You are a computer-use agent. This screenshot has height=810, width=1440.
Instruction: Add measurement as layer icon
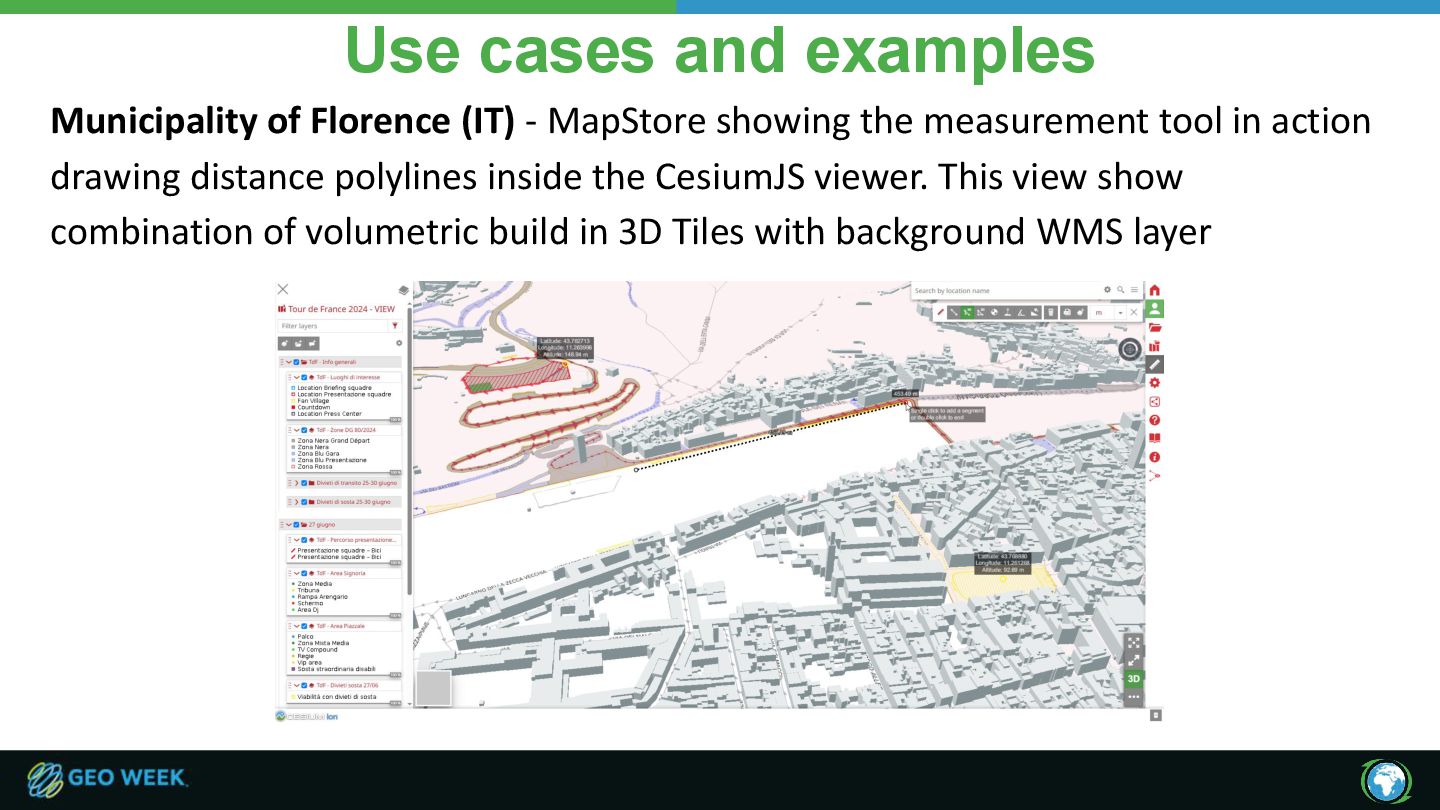tap(1081, 312)
